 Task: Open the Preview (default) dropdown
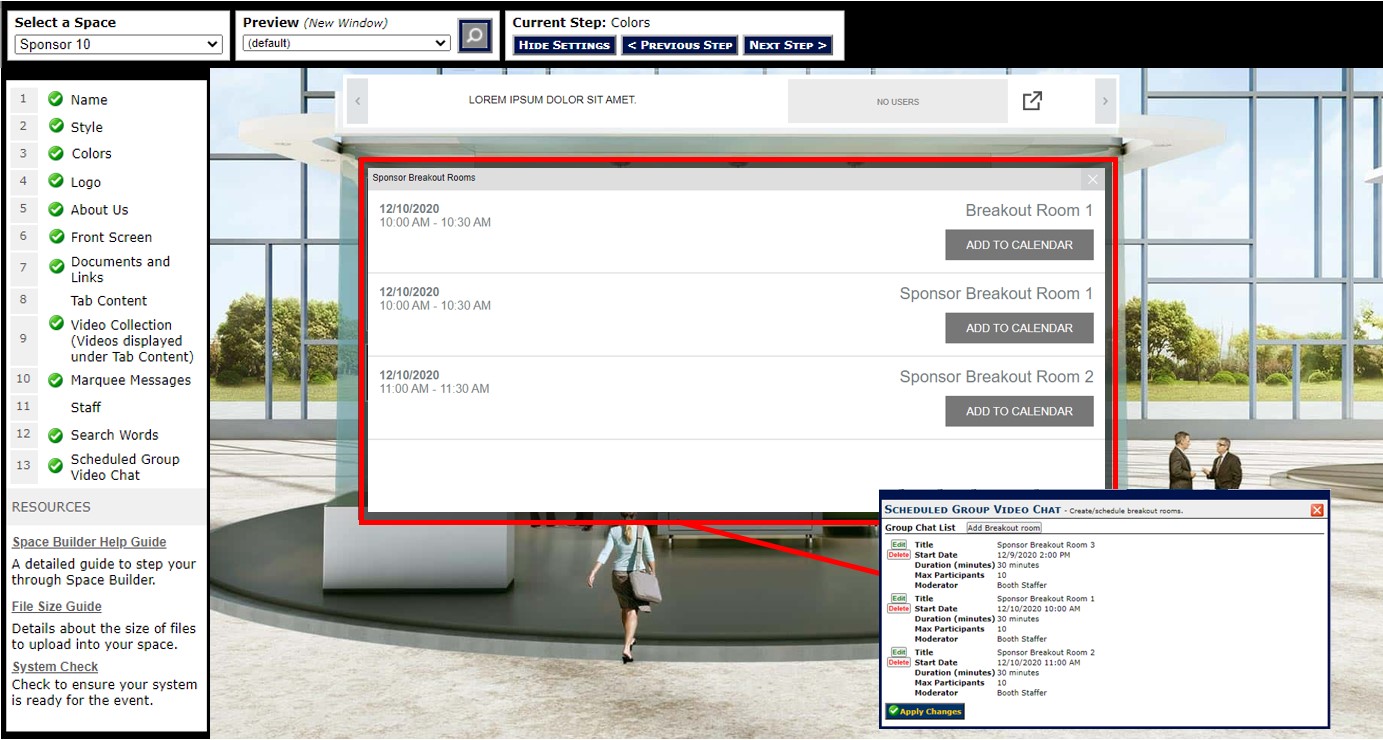346,43
